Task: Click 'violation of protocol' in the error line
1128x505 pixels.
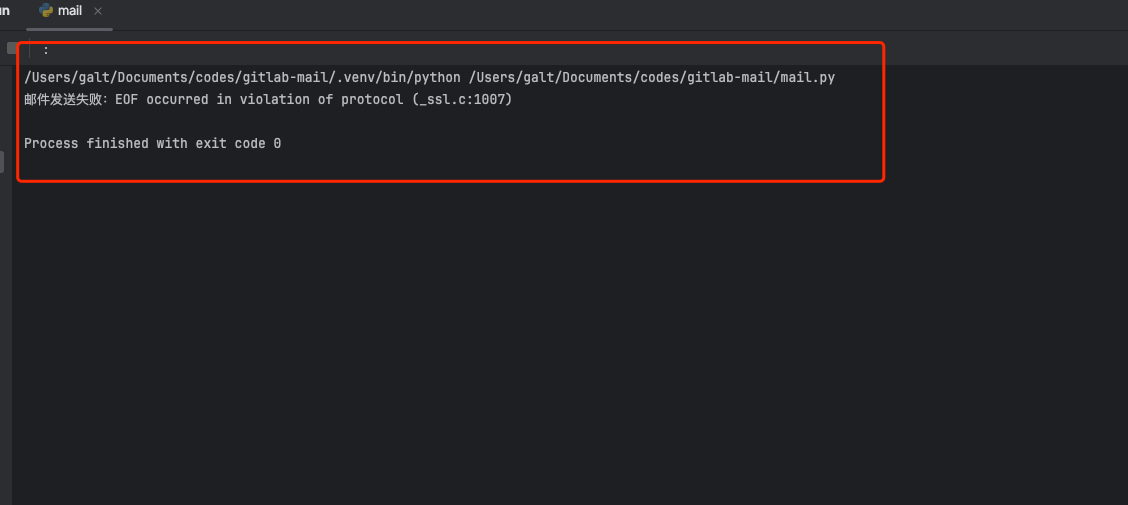Action: pos(321,100)
